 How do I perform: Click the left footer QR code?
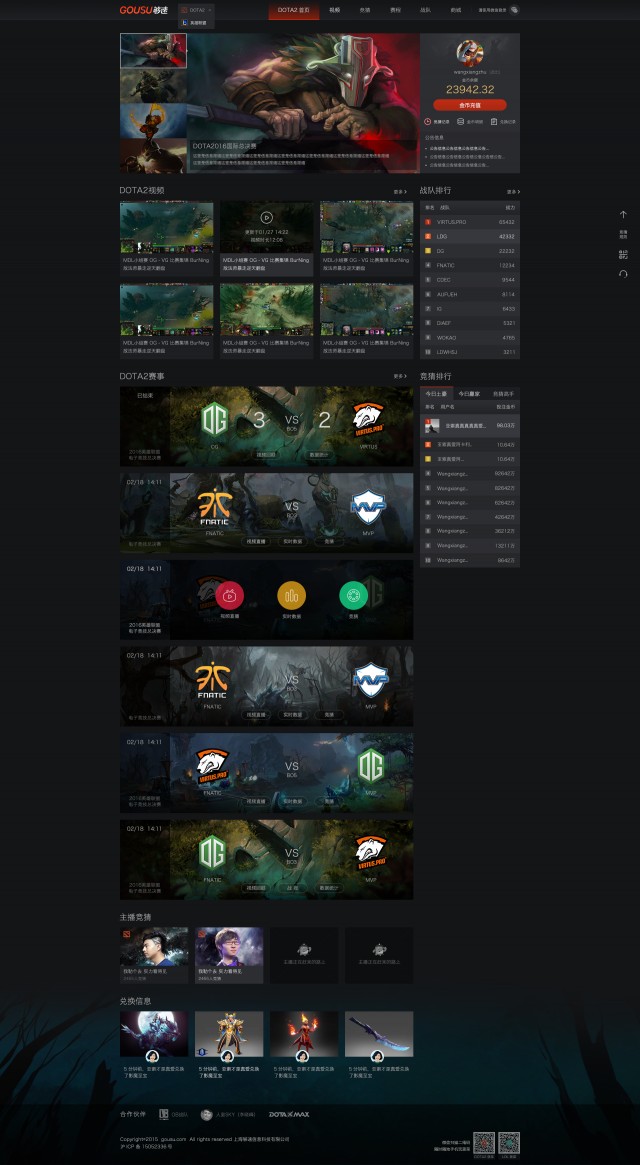coord(484,1142)
